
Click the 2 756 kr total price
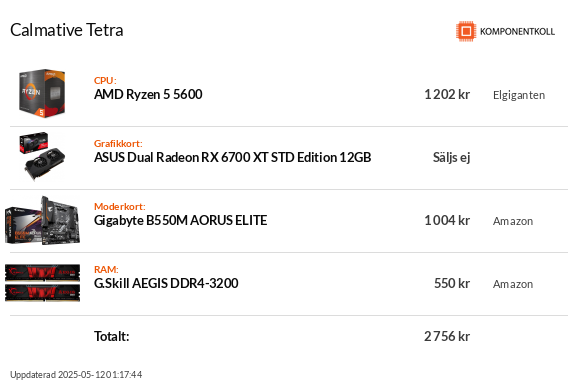point(447,336)
